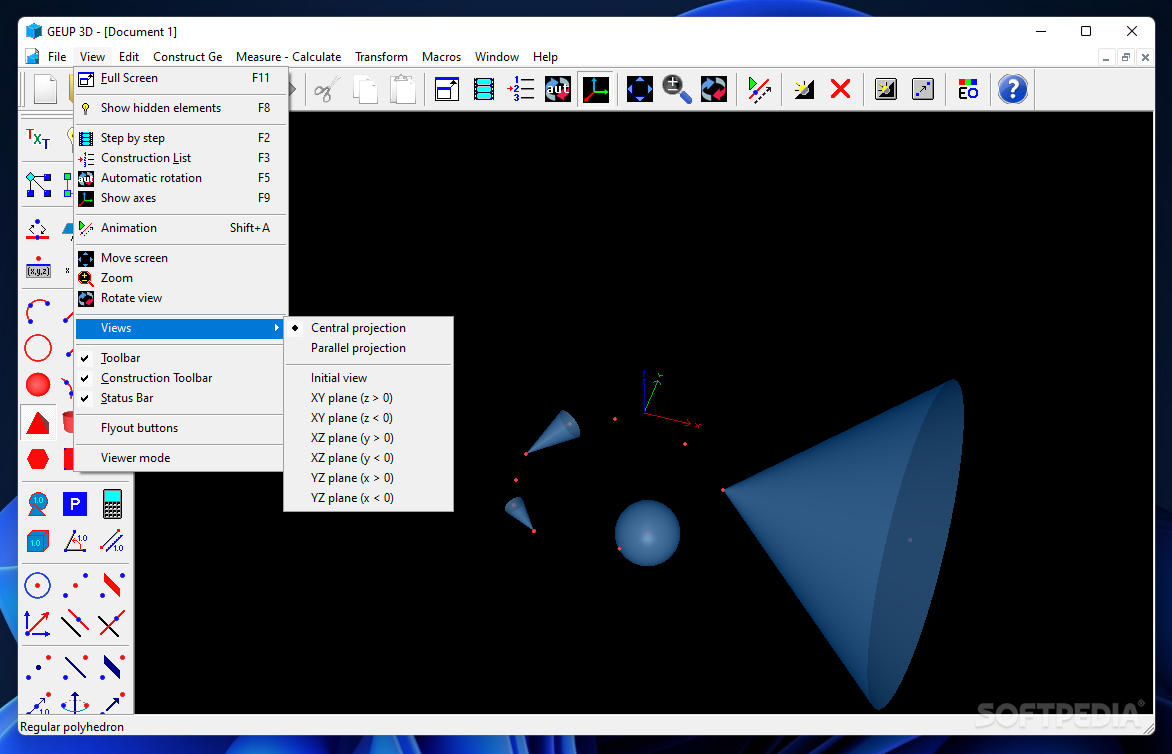Choose Move screen menu item

179,258
